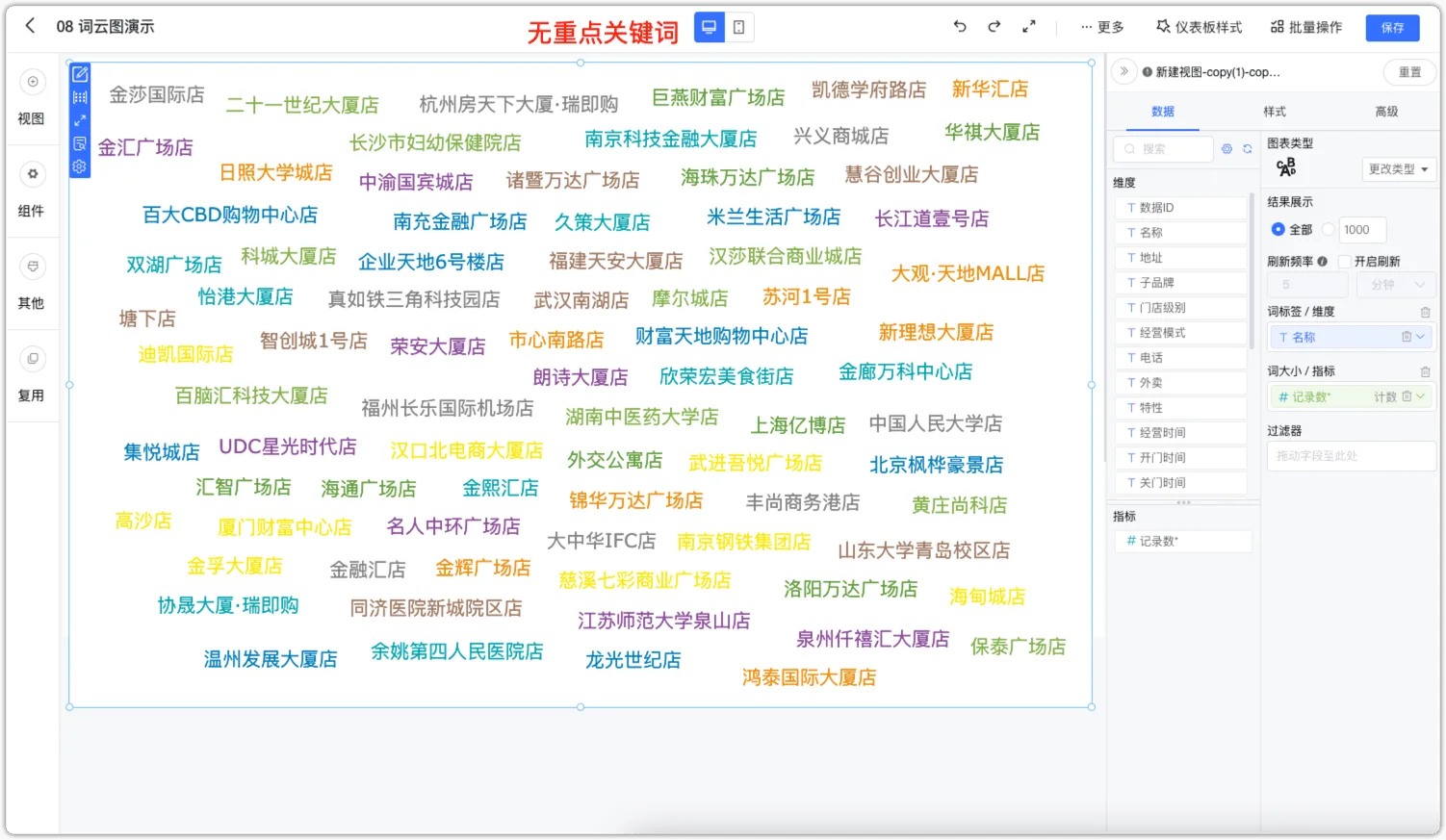Select 记录数 in the 指标 list
This screenshot has height=840, width=1446.
click(1184, 542)
